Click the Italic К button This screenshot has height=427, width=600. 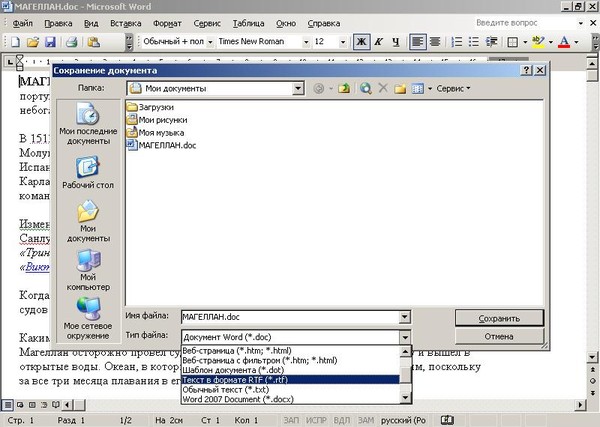tap(378, 42)
